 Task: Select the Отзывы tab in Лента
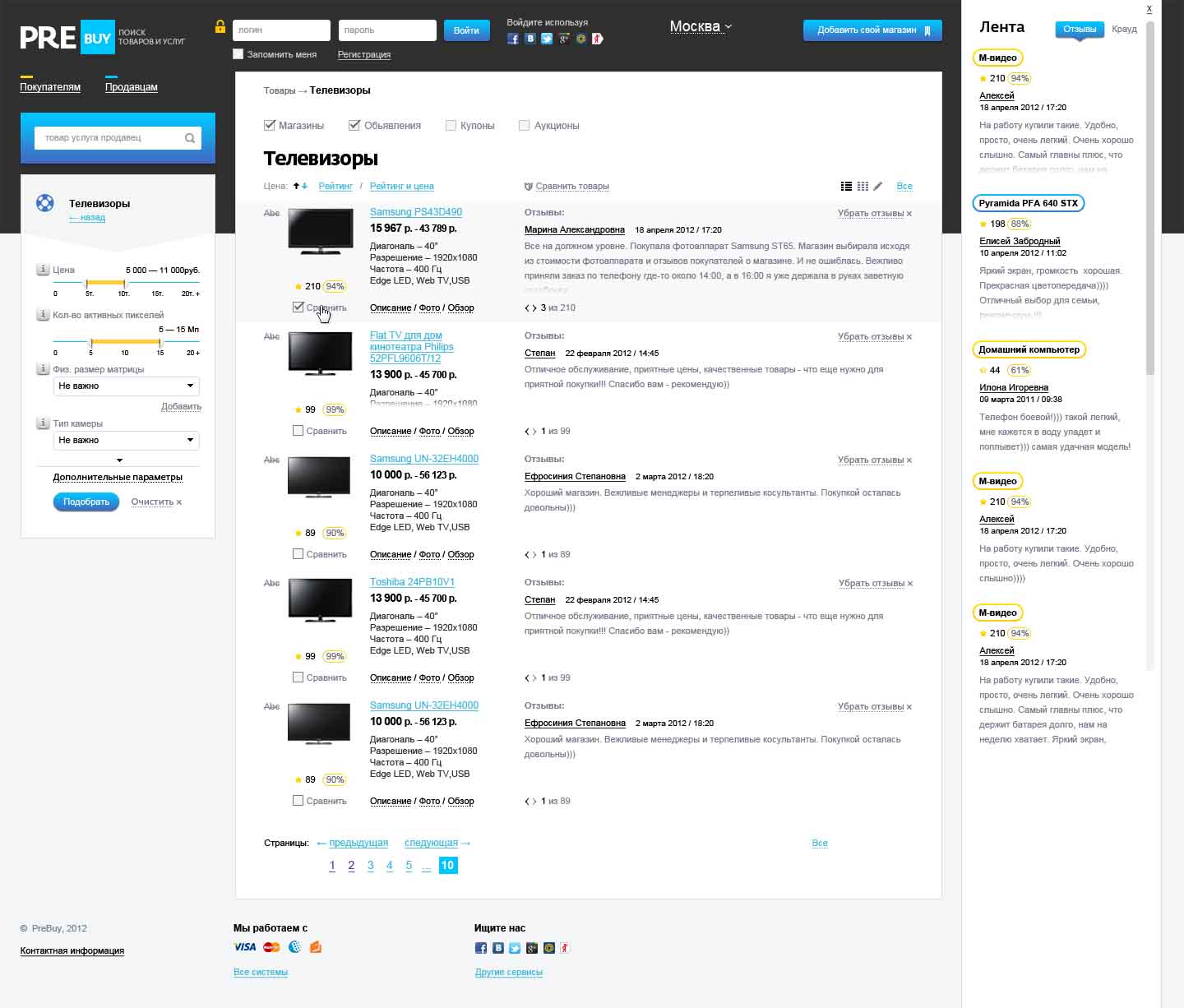pos(1080,30)
